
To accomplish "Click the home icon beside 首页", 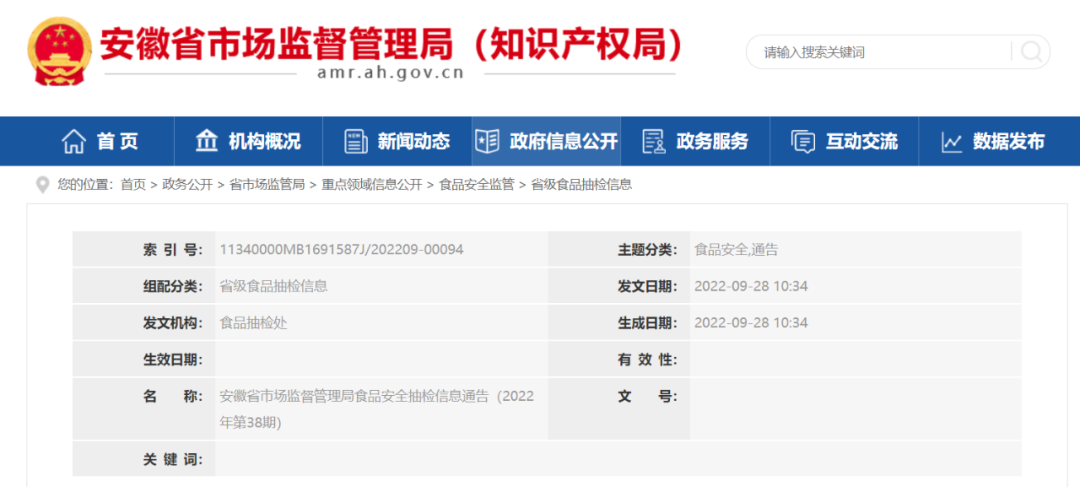I will click(74, 142).
